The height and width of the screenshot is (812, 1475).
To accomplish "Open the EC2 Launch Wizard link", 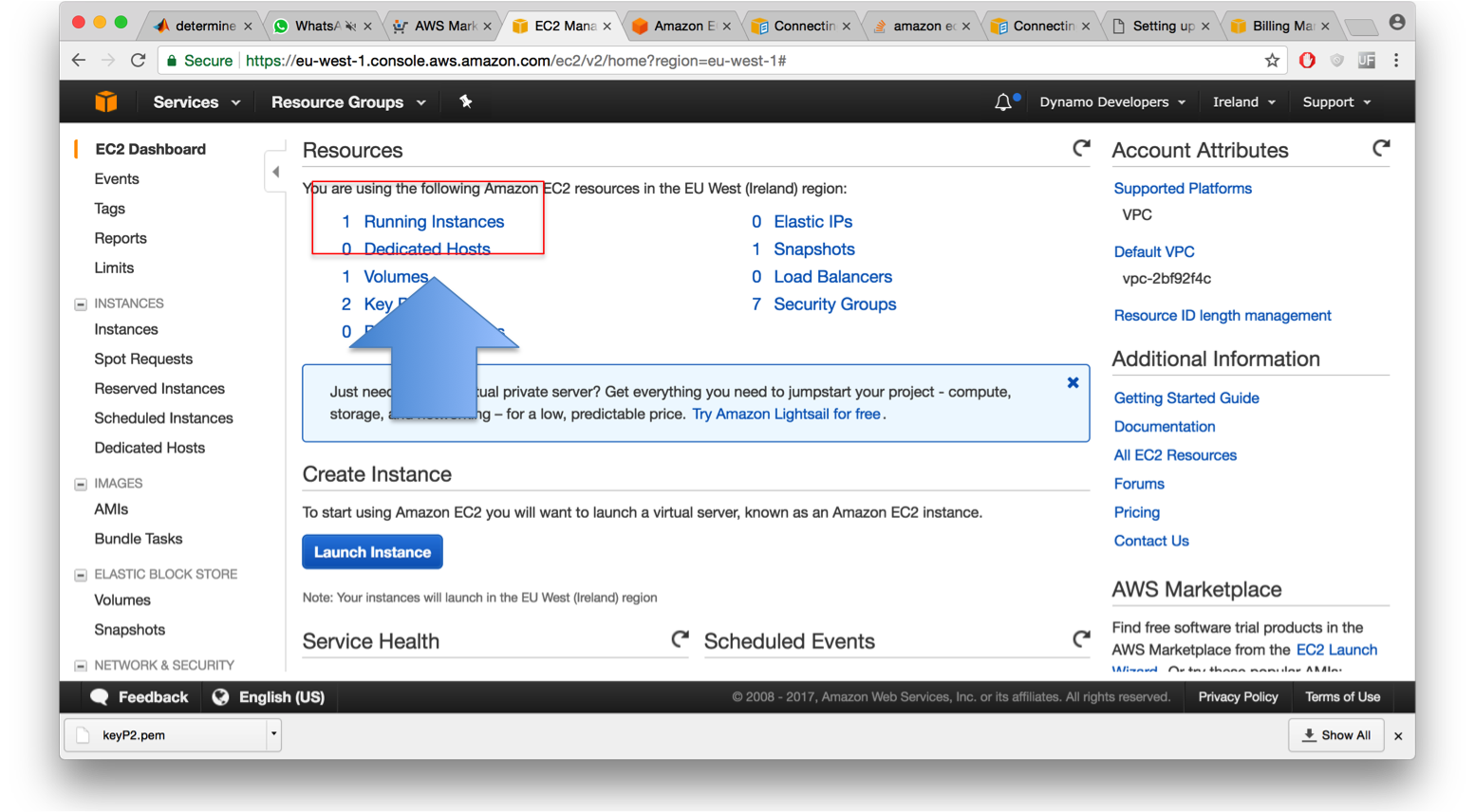I will pyautogui.click(x=1336, y=650).
